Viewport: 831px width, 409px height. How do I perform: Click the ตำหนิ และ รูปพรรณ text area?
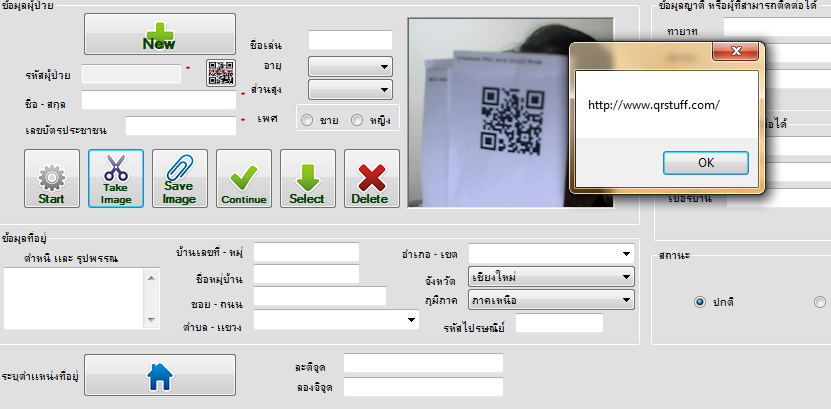74,298
